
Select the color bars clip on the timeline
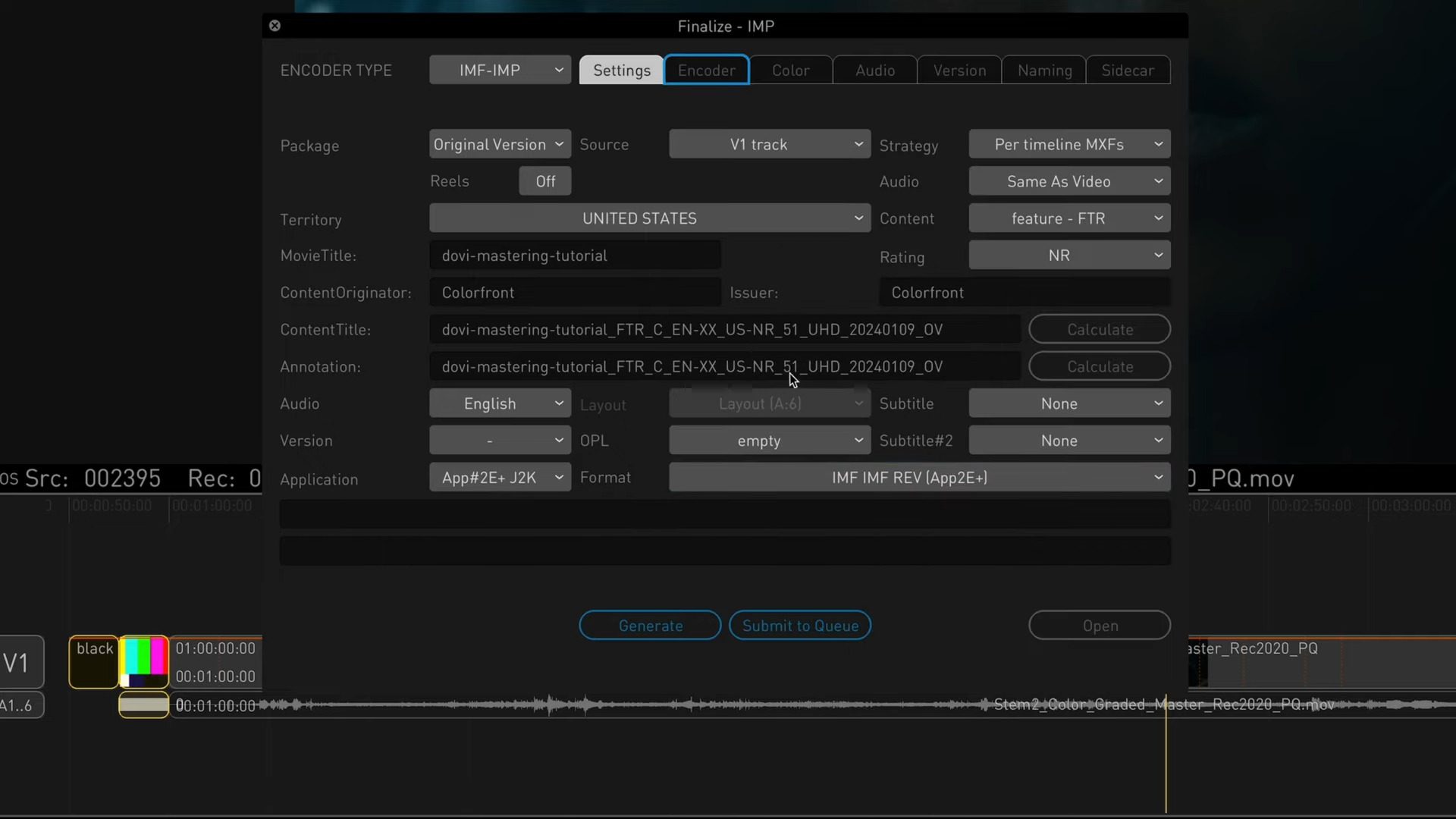(x=143, y=661)
